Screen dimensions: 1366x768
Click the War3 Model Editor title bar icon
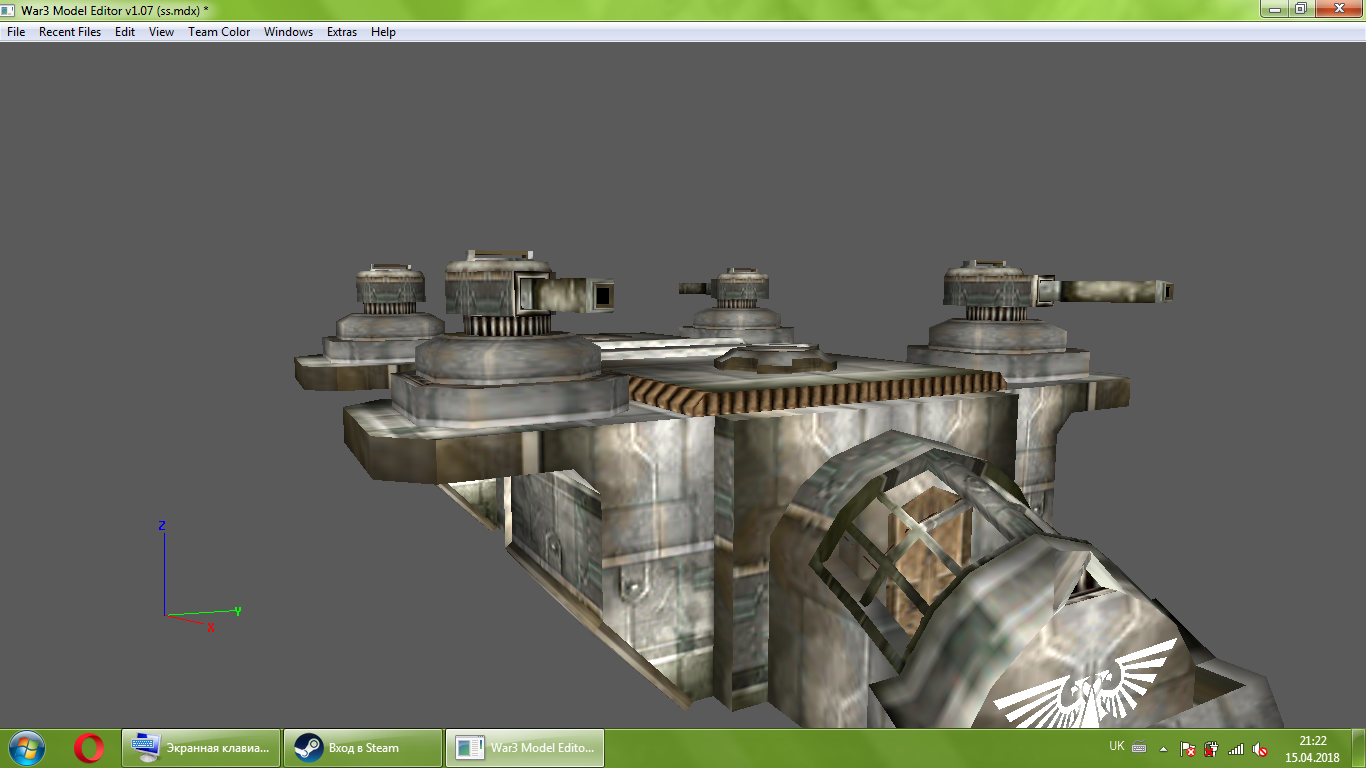9,10
